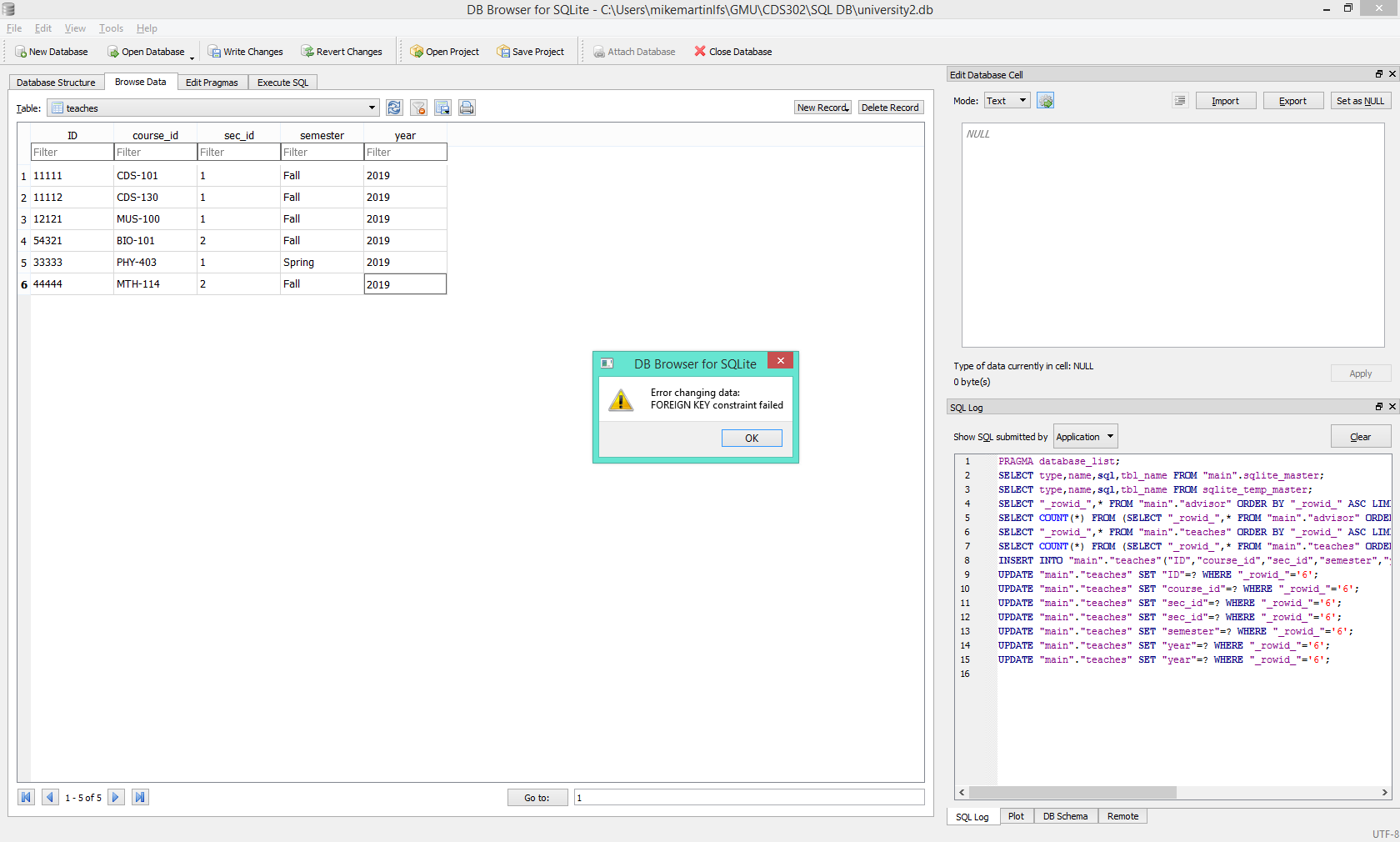Open the Help menu

pos(147,28)
